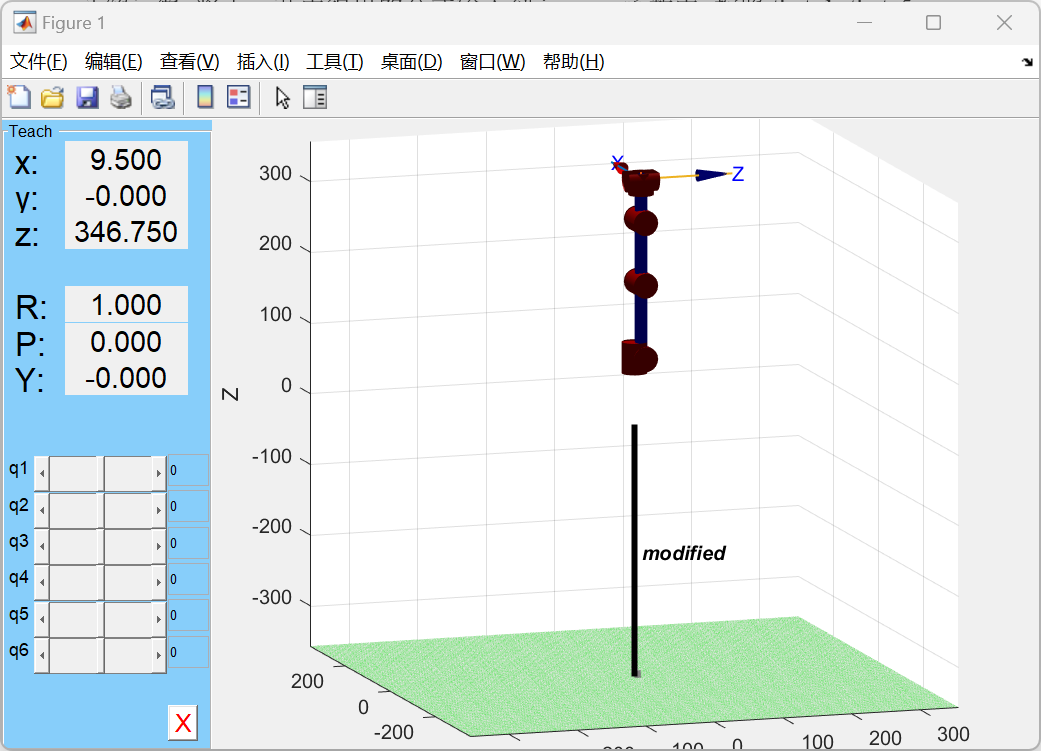This screenshot has height=751, width=1041.
Task: Increase q5 with its right arrow
Action: coord(159,619)
